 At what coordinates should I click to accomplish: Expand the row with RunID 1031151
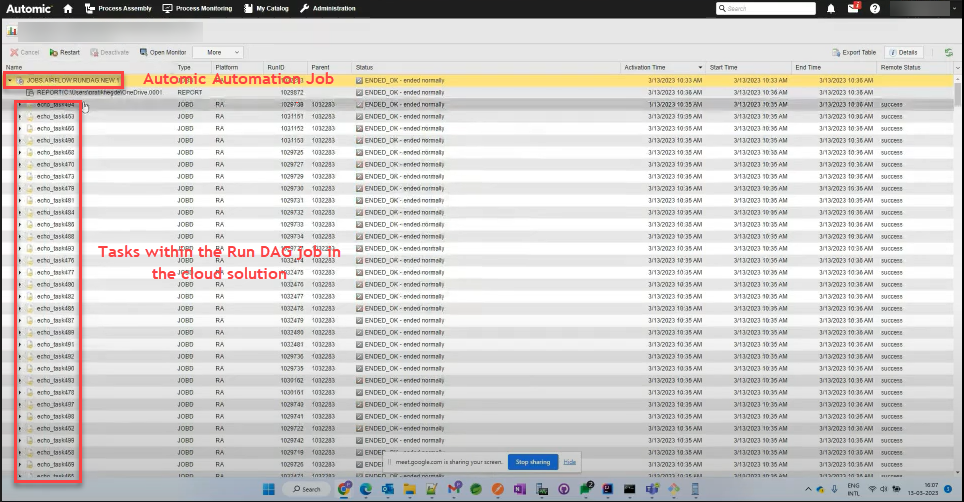pos(20,117)
